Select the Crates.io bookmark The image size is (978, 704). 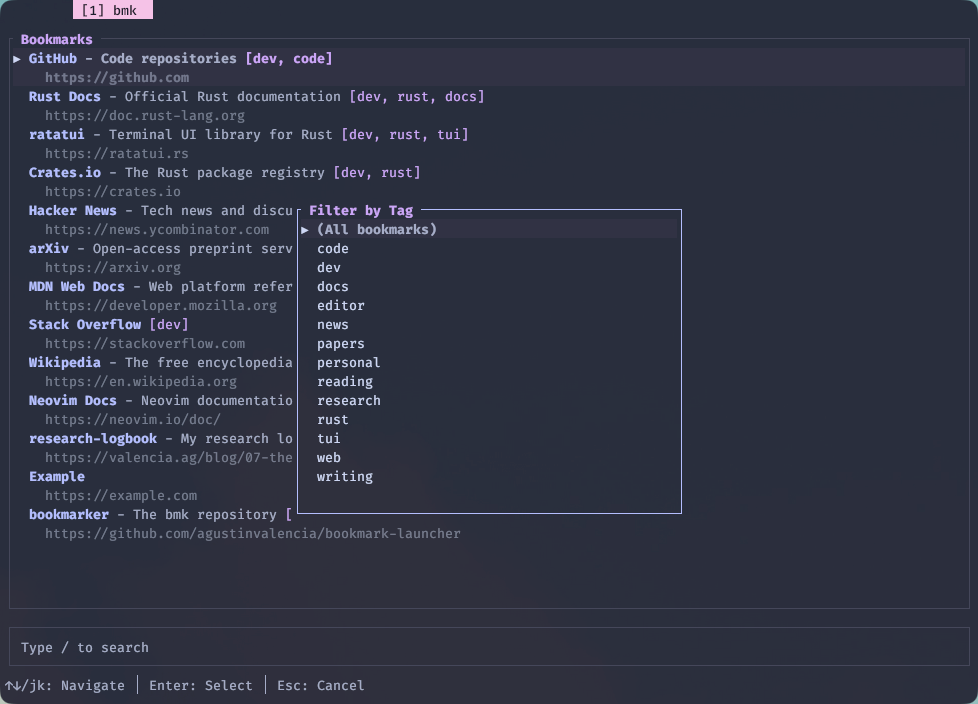(64, 173)
